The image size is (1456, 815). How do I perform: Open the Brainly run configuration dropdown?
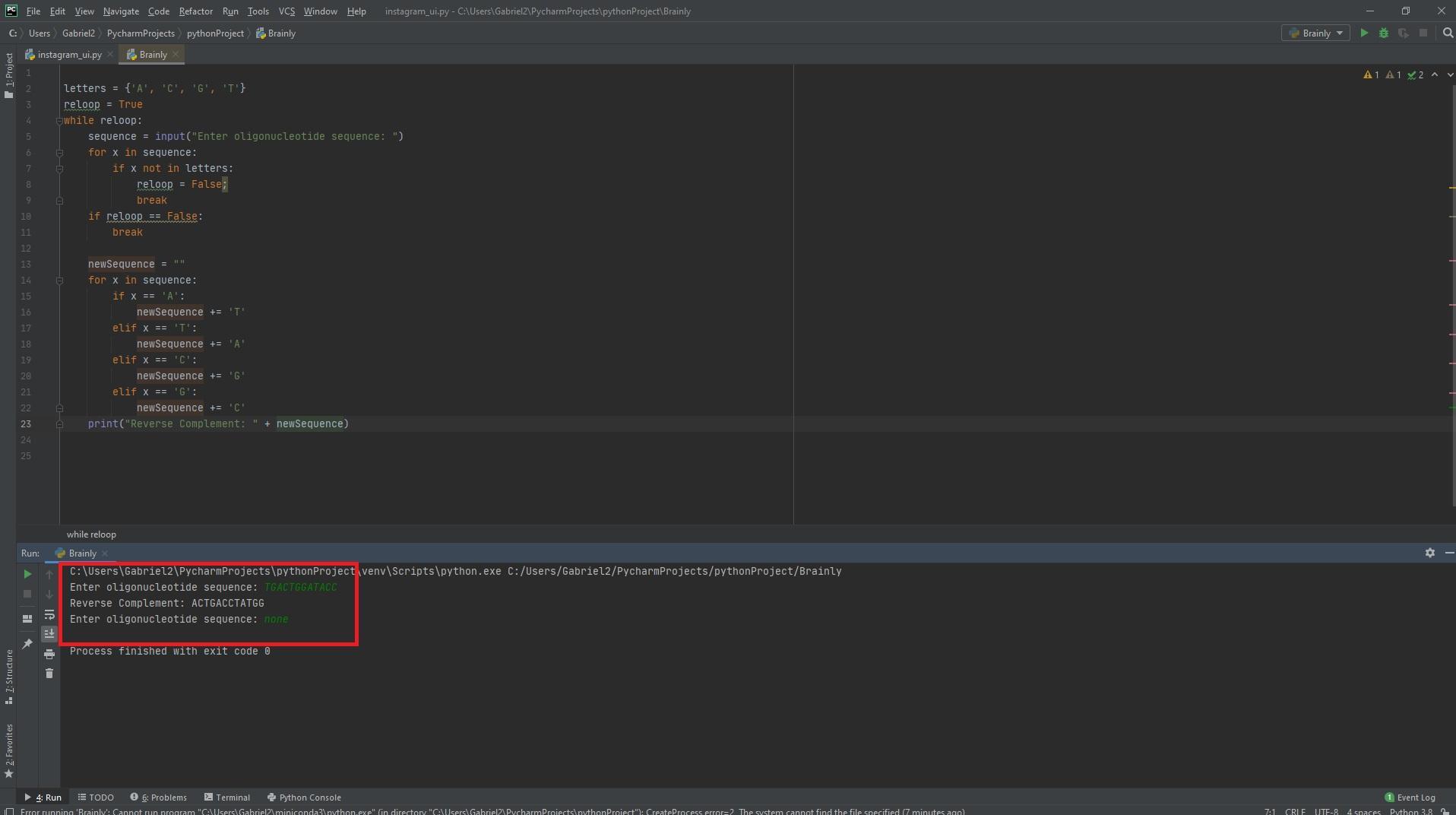(1316, 33)
